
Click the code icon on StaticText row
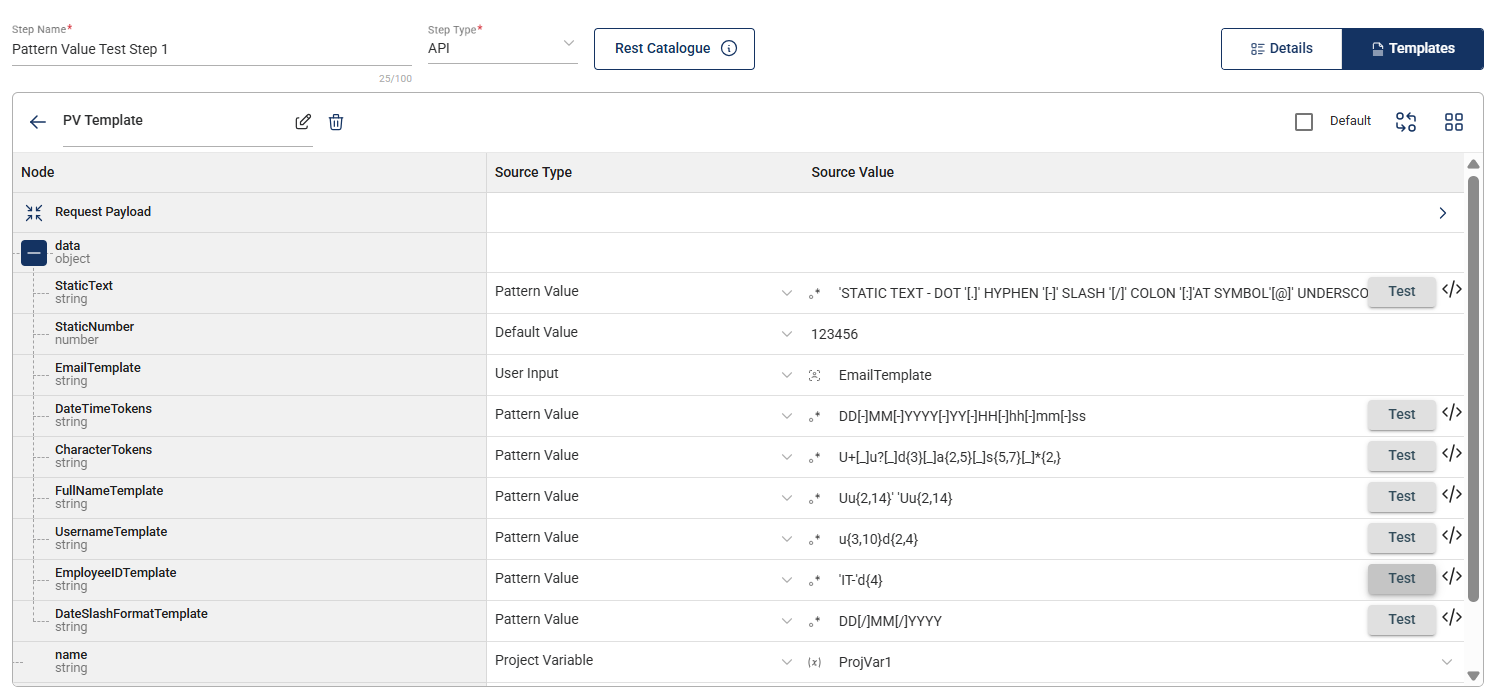pyautogui.click(x=1452, y=290)
